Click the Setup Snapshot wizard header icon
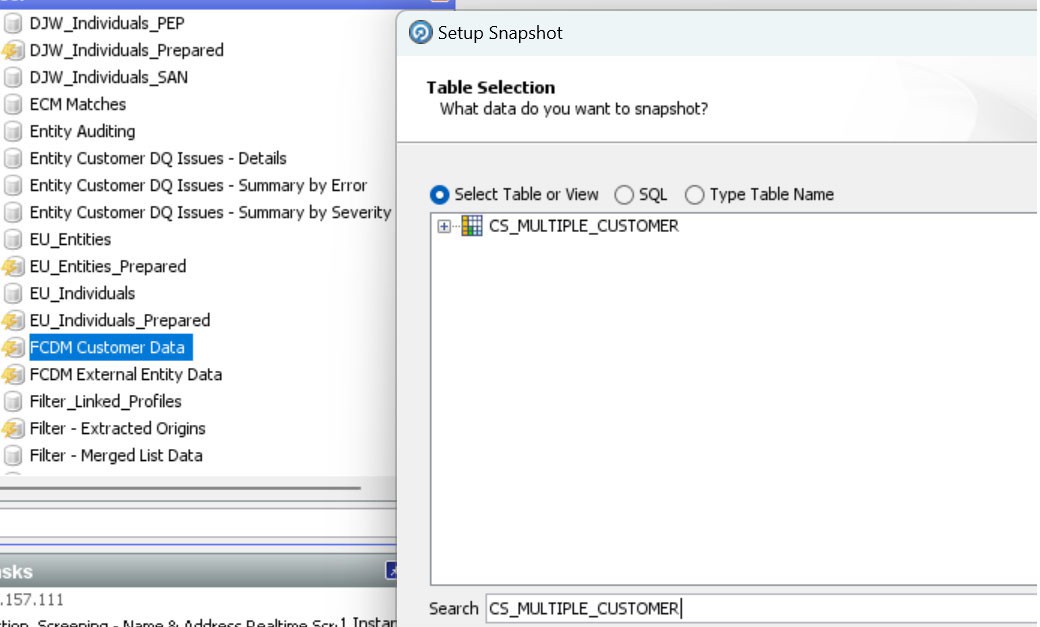This screenshot has height=627, width=1040. coord(418,32)
